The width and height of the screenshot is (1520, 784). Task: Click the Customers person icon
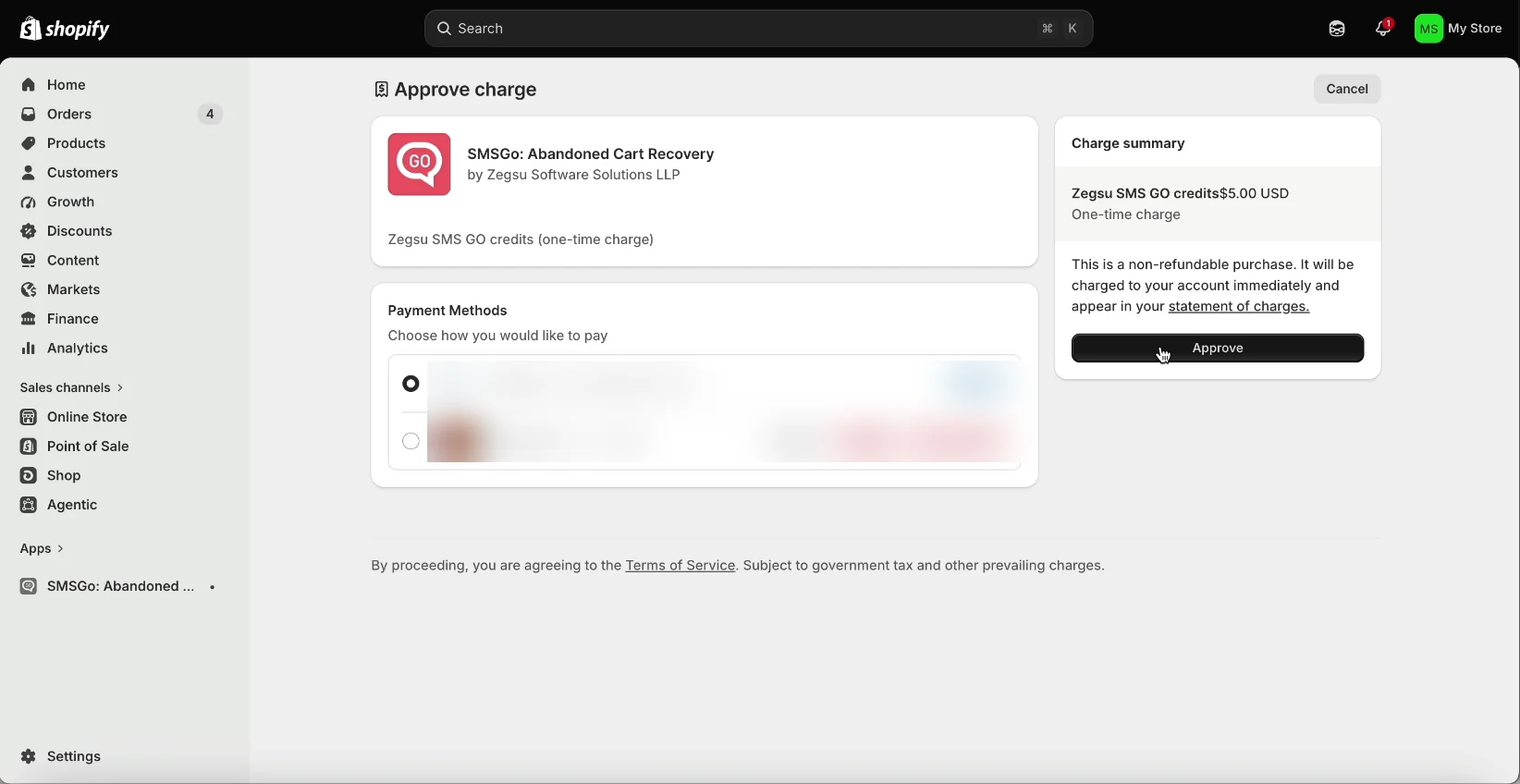click(x=29, y=173)
